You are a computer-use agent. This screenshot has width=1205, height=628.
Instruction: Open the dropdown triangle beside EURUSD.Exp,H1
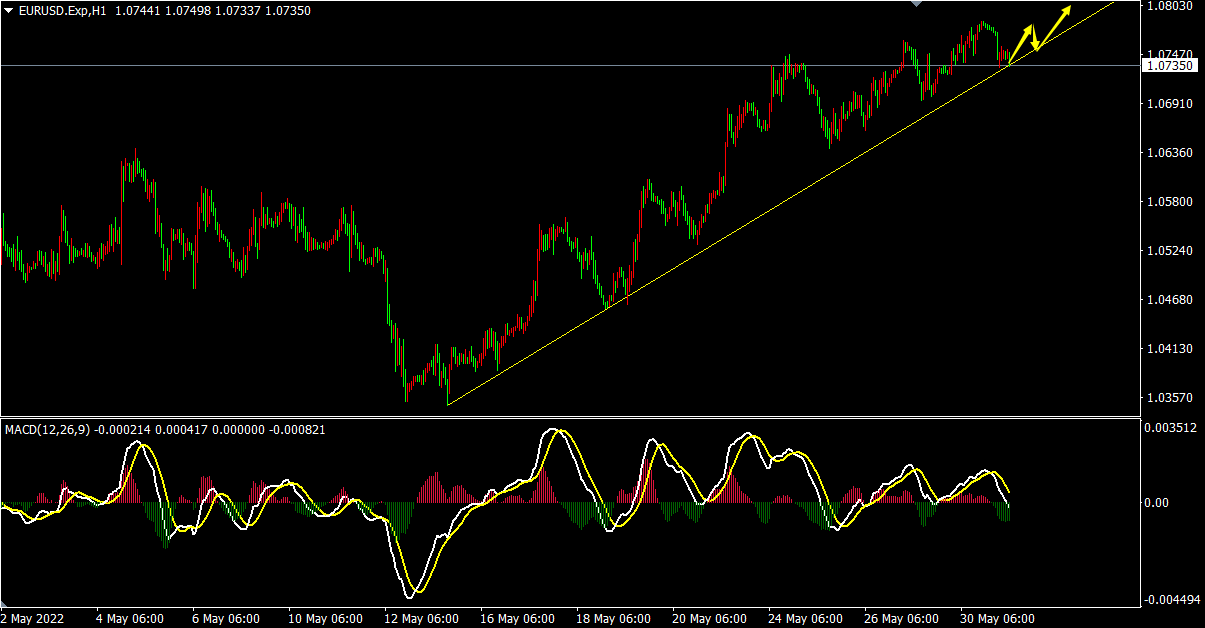9,10
